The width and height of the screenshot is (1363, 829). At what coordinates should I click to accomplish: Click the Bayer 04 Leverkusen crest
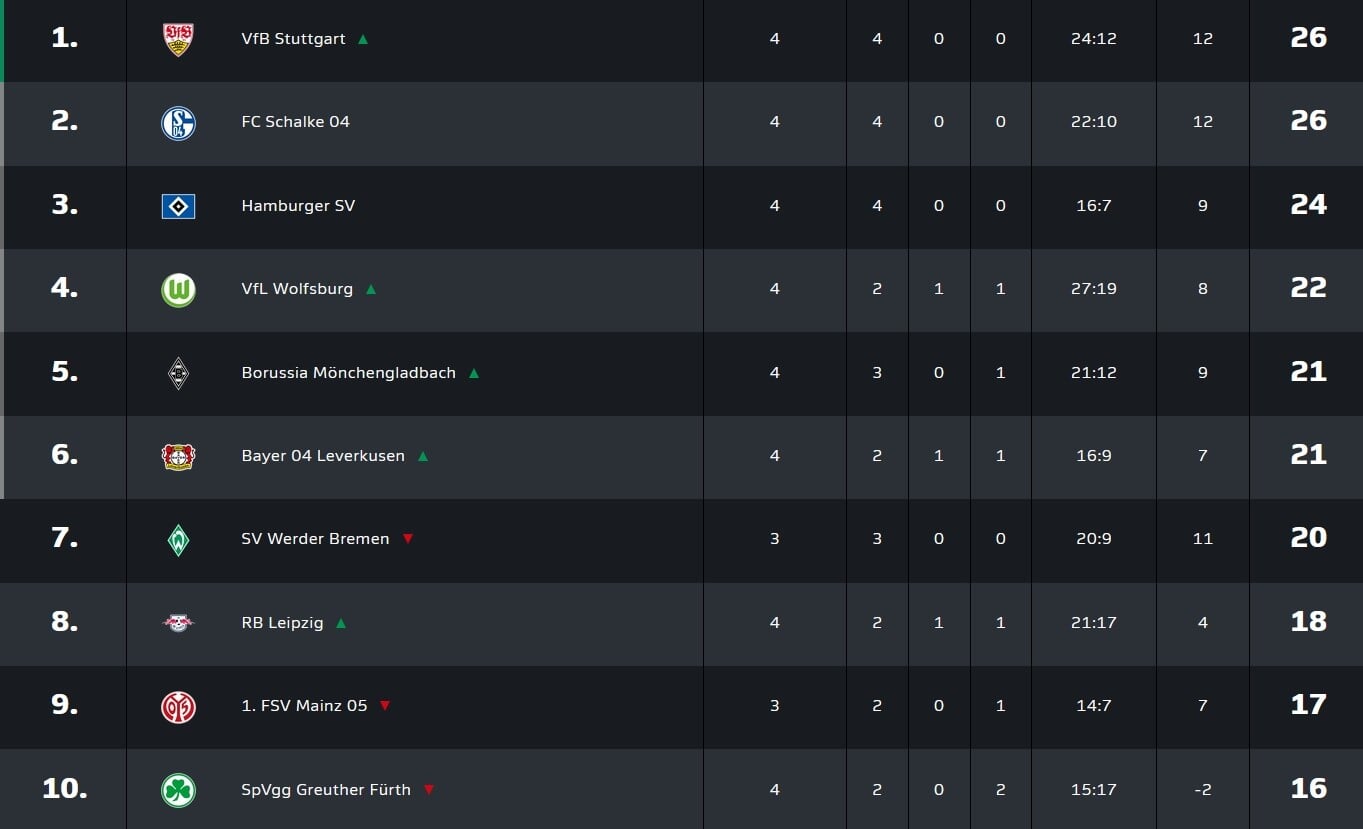pos(178,457)
